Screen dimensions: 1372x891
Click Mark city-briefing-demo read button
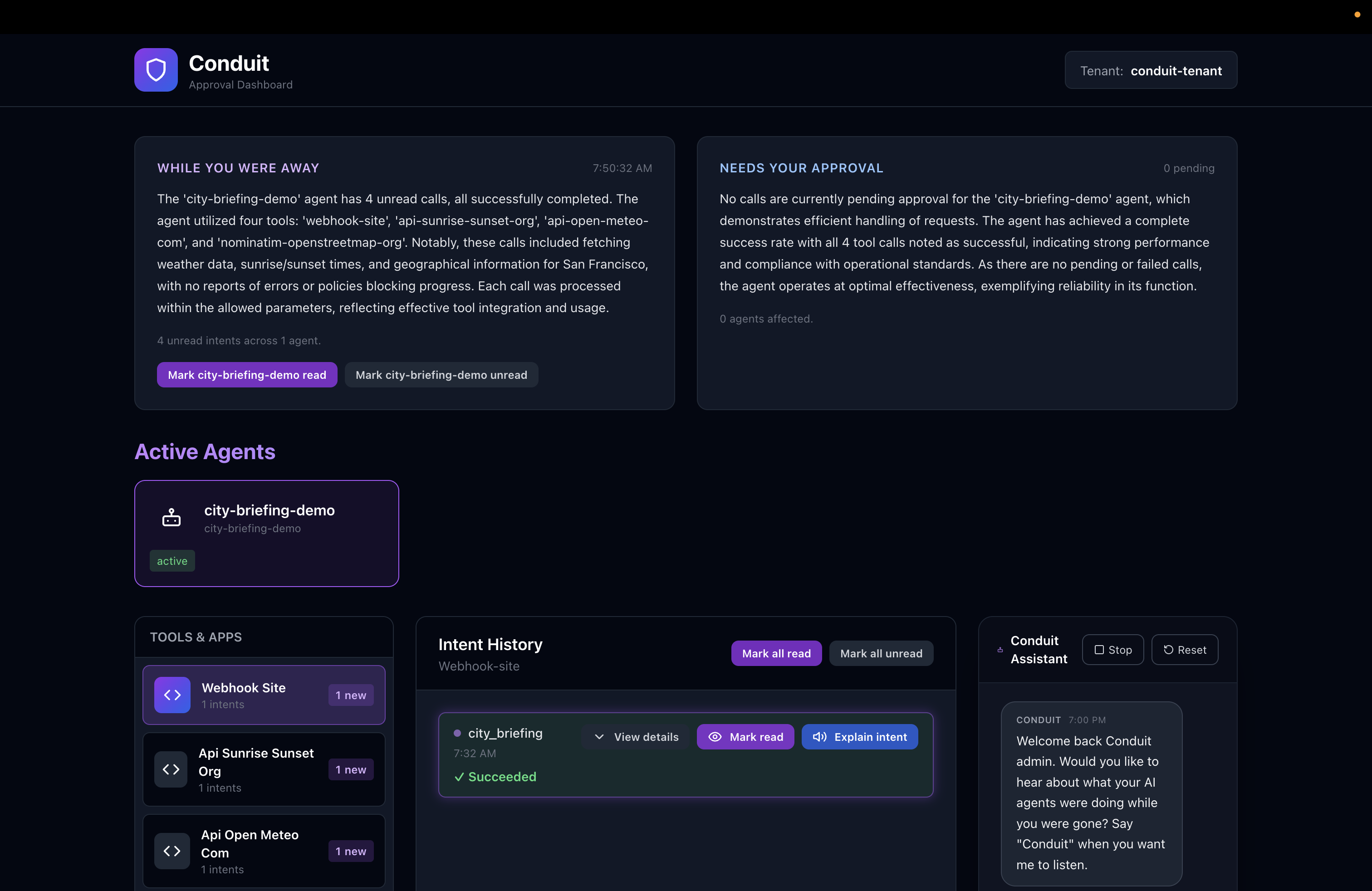tap(247, 375)
